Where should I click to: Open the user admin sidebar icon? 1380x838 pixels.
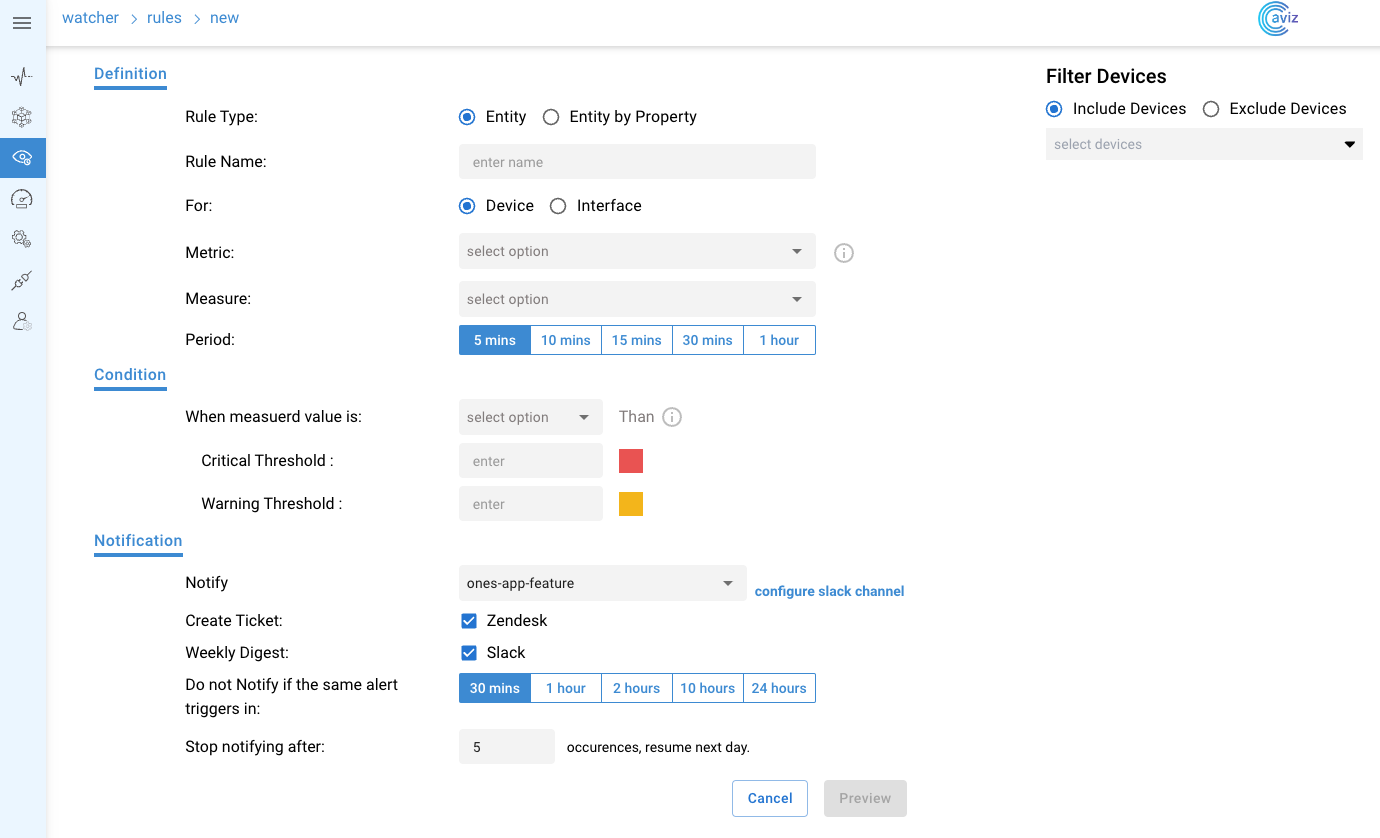22,321
